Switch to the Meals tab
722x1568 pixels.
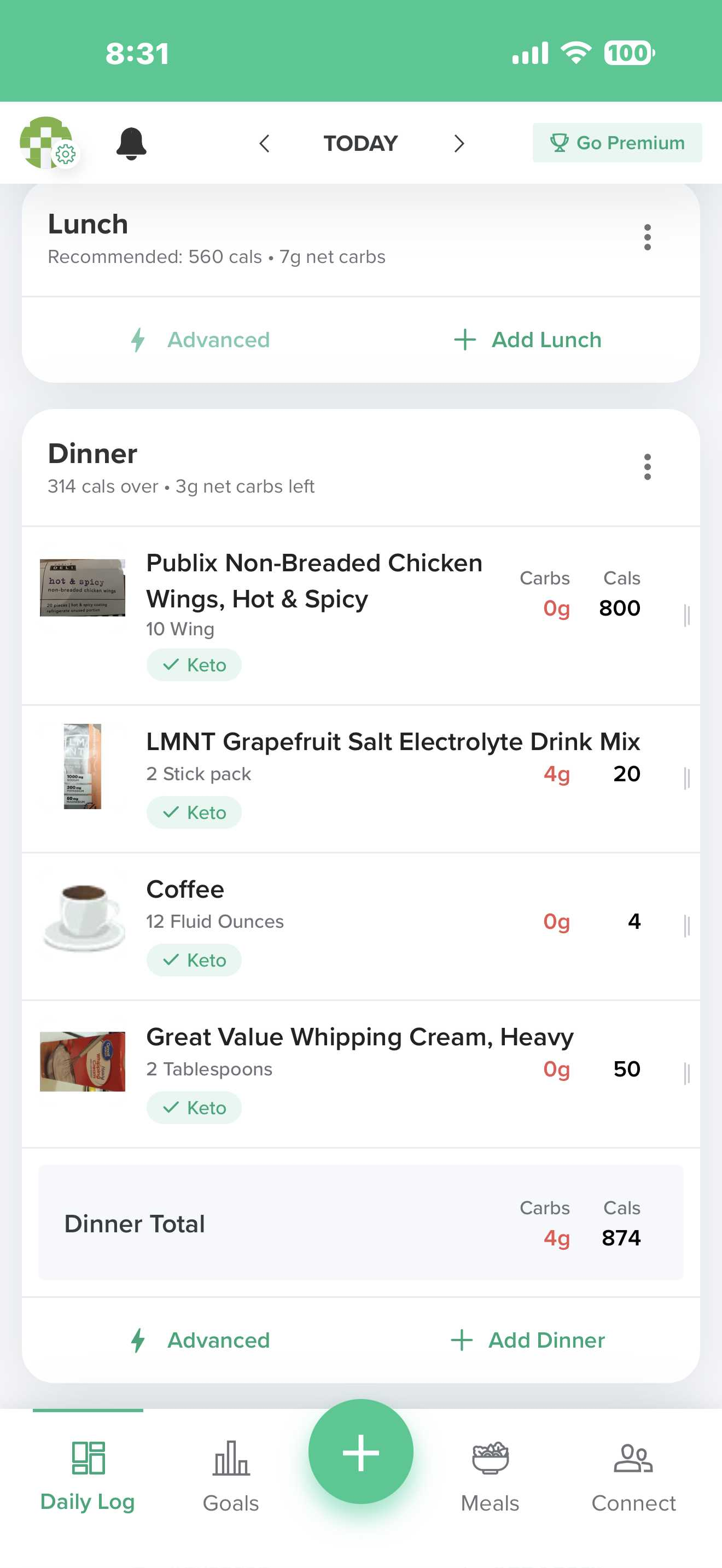[x=490, y=1476]
